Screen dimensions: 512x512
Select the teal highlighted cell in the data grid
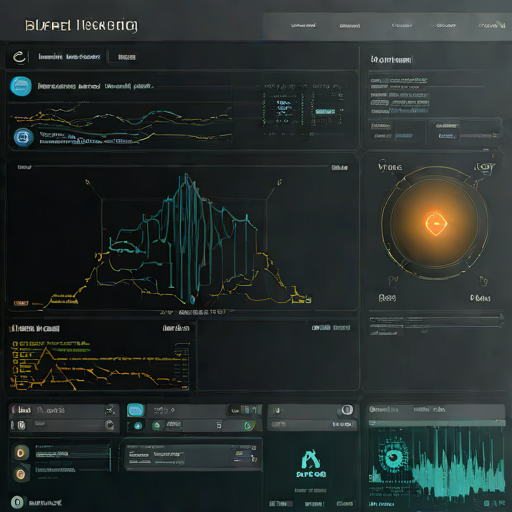point(325,112)
